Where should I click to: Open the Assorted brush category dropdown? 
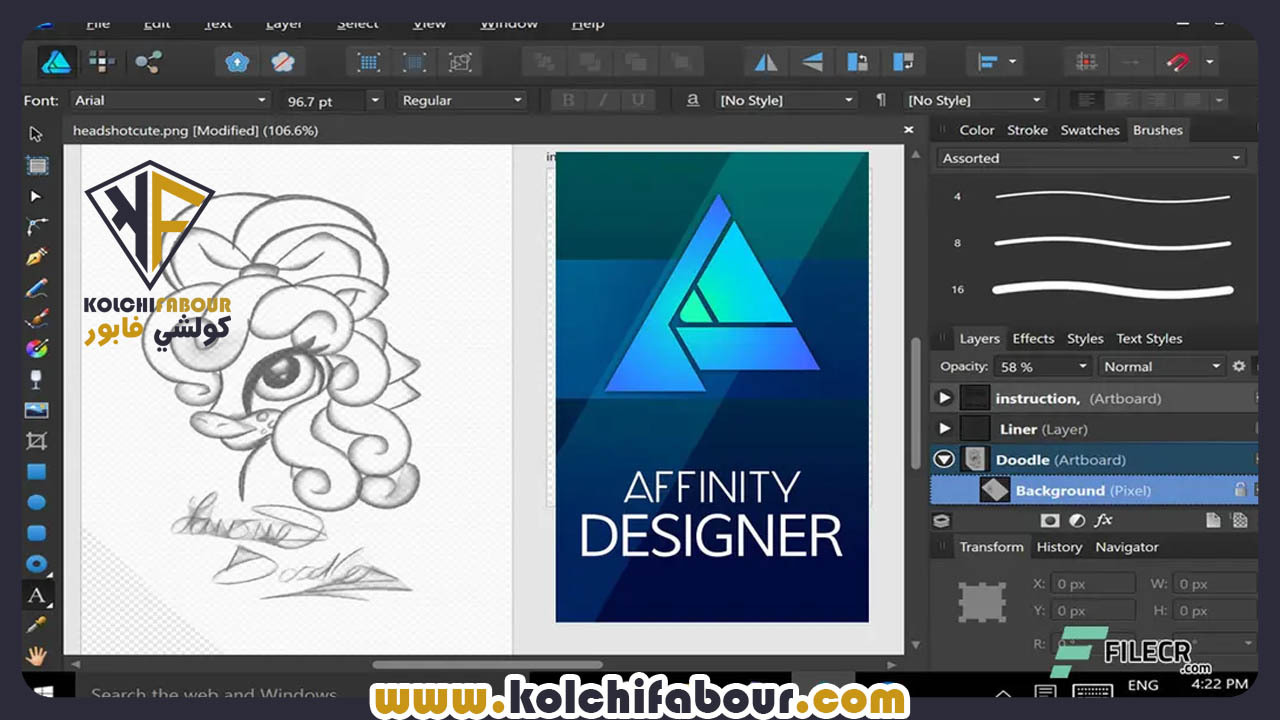coord(1091,158)
